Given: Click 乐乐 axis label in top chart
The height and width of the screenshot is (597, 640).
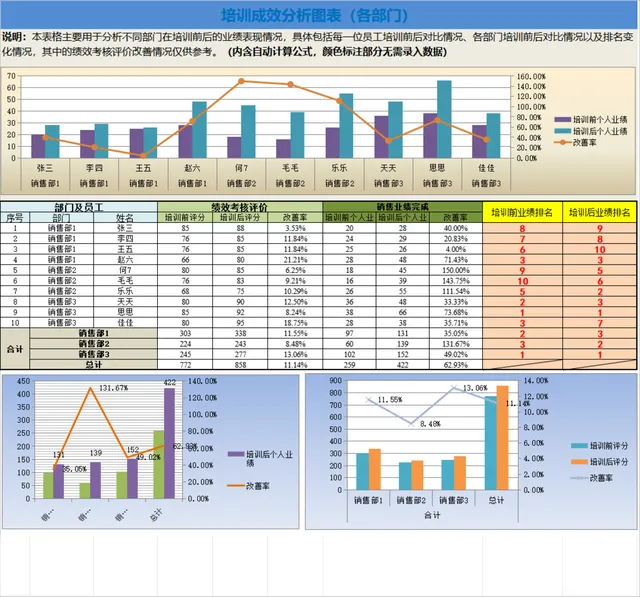Looking at the screenshot, I should tap(339, 168).
